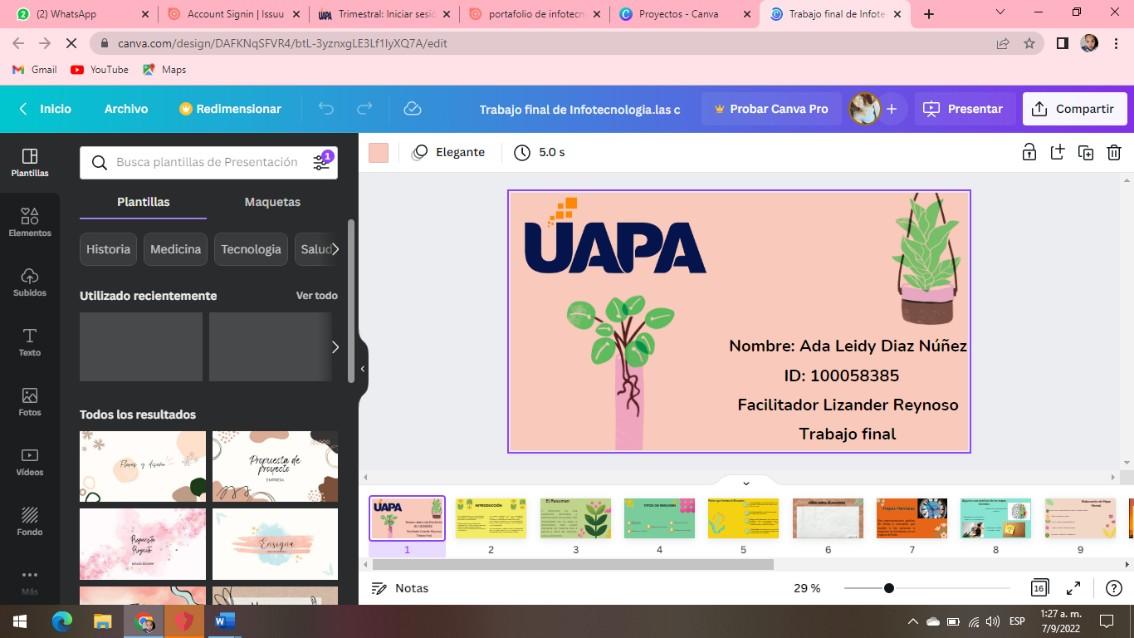This screenshot has height=638, width=1134.
Task: Open Microsoft Edge from the taskbar
Action: click(x=61, y=621)
